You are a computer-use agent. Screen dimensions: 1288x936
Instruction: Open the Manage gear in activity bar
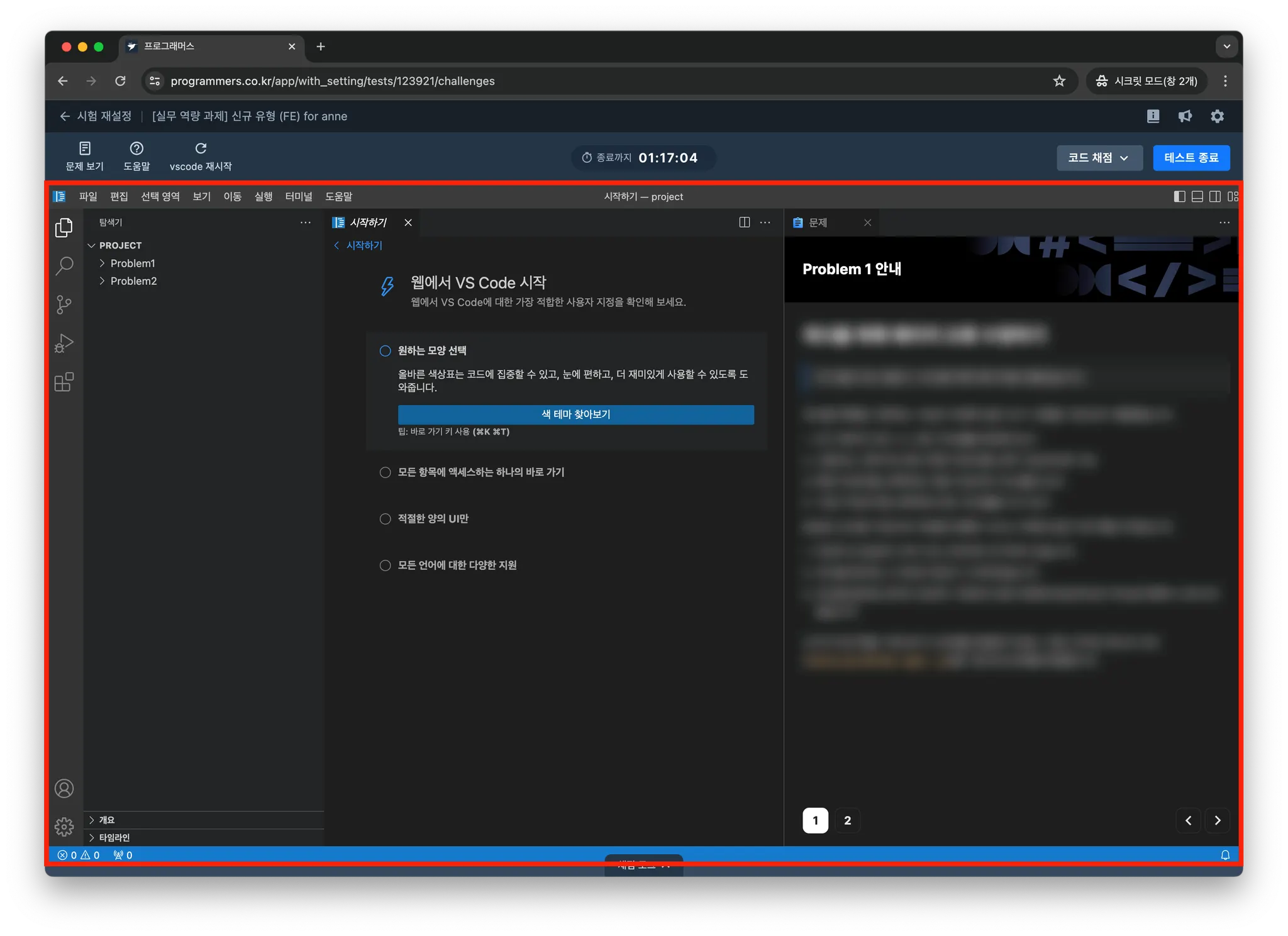(64, 827)
